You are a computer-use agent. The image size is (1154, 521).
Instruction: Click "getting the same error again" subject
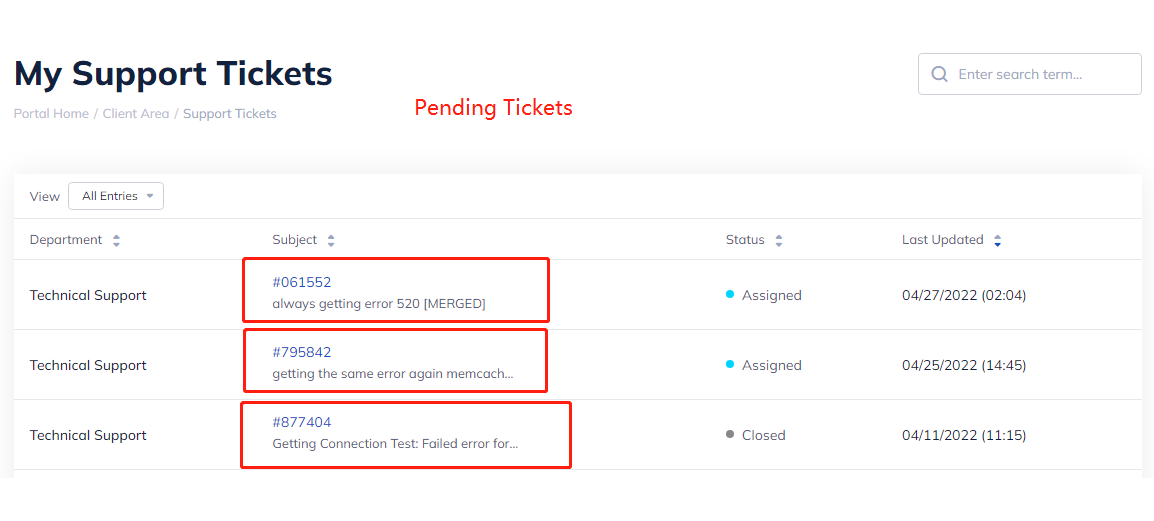coord(392,373)
